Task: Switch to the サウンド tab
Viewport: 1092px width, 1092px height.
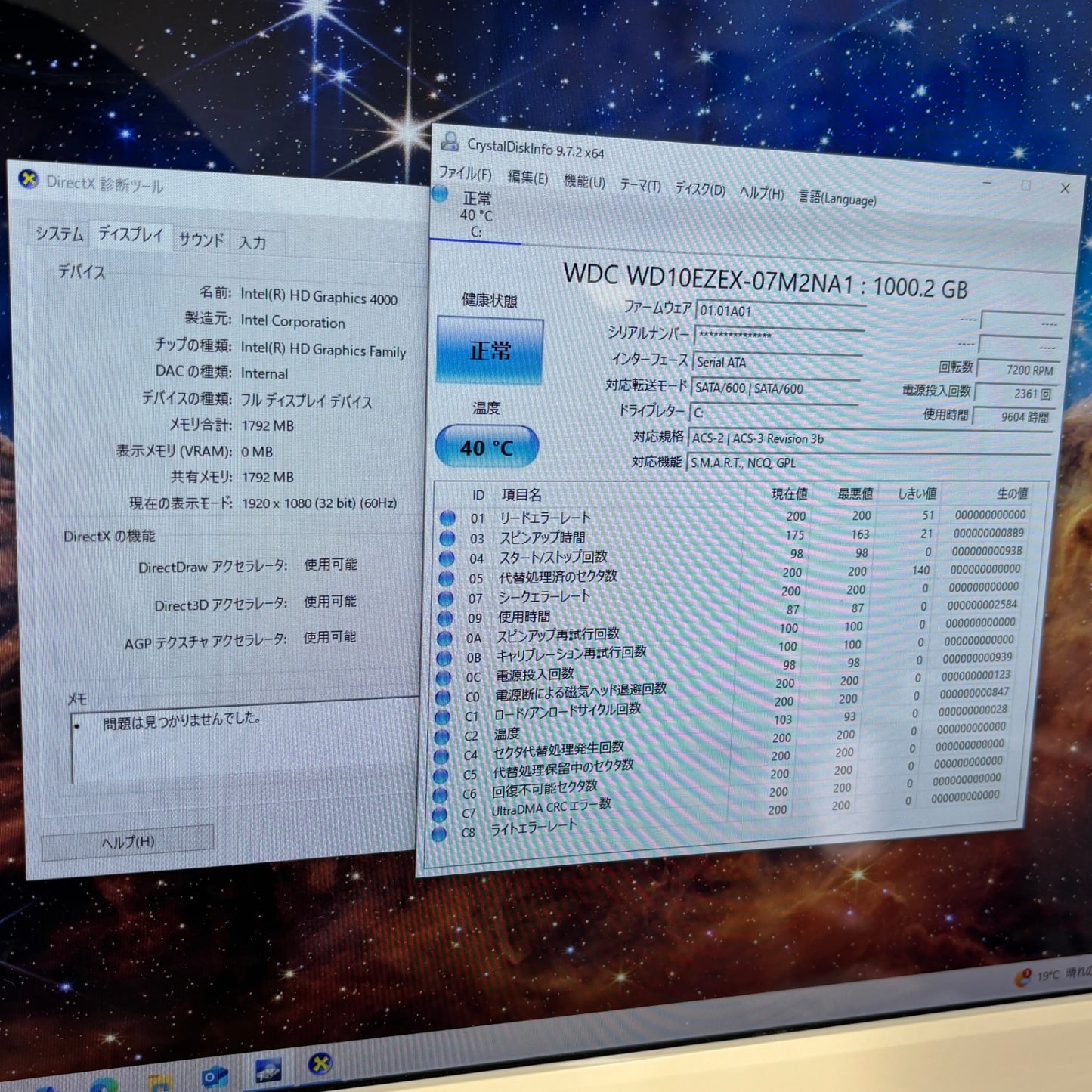Action: pos(201,240)
